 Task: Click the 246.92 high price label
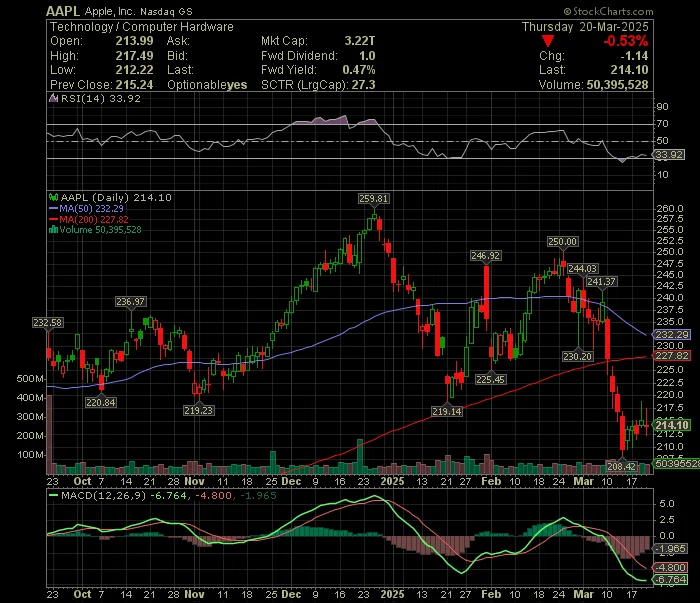click(486, 256)
